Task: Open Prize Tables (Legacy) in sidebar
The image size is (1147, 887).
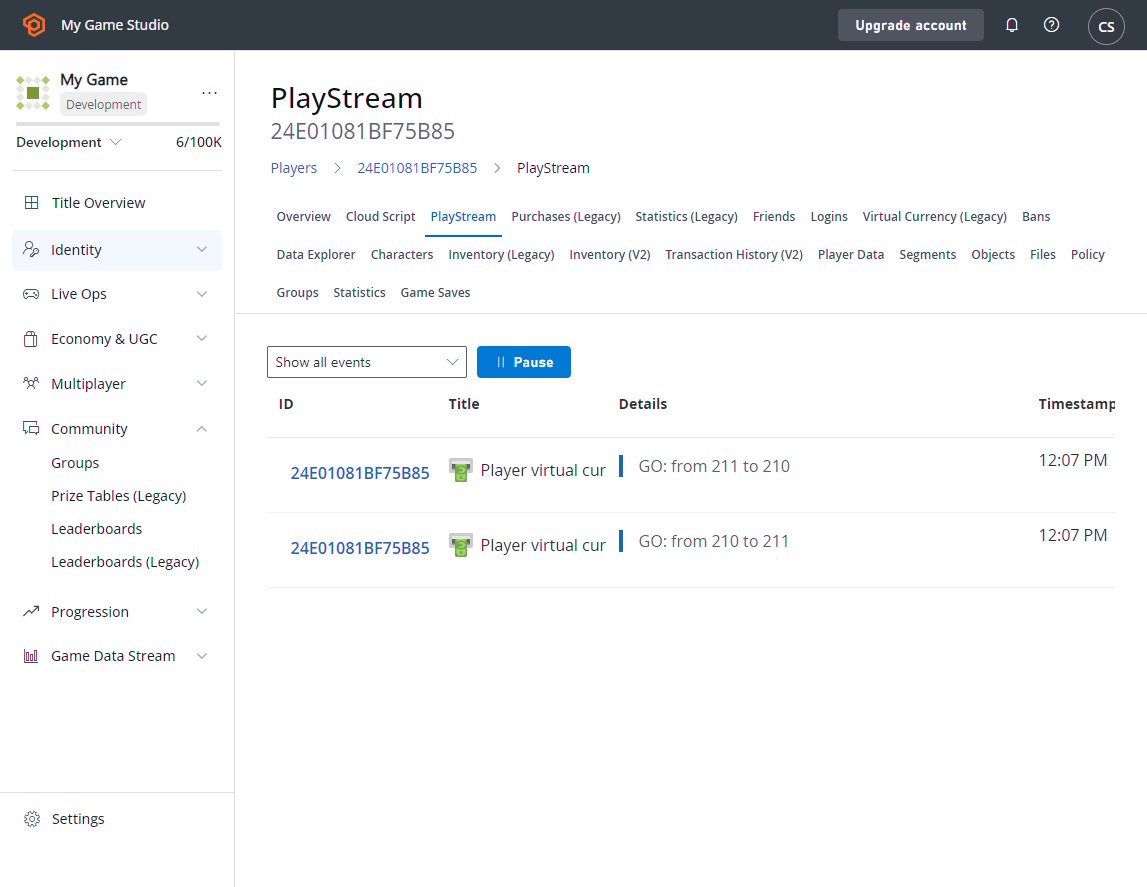Action: pos(119,496)
